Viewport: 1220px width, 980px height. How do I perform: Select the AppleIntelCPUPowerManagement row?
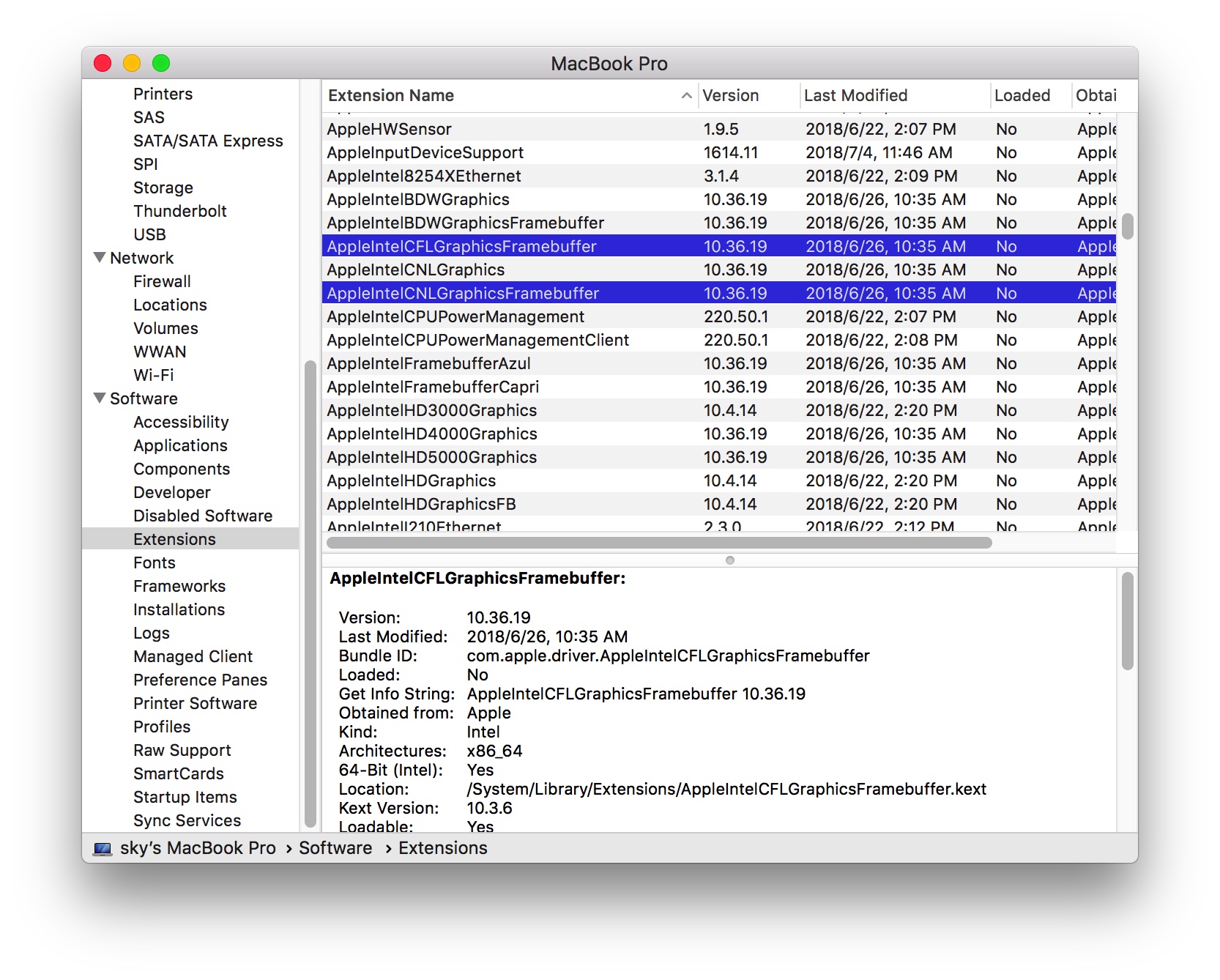point(719,316)
